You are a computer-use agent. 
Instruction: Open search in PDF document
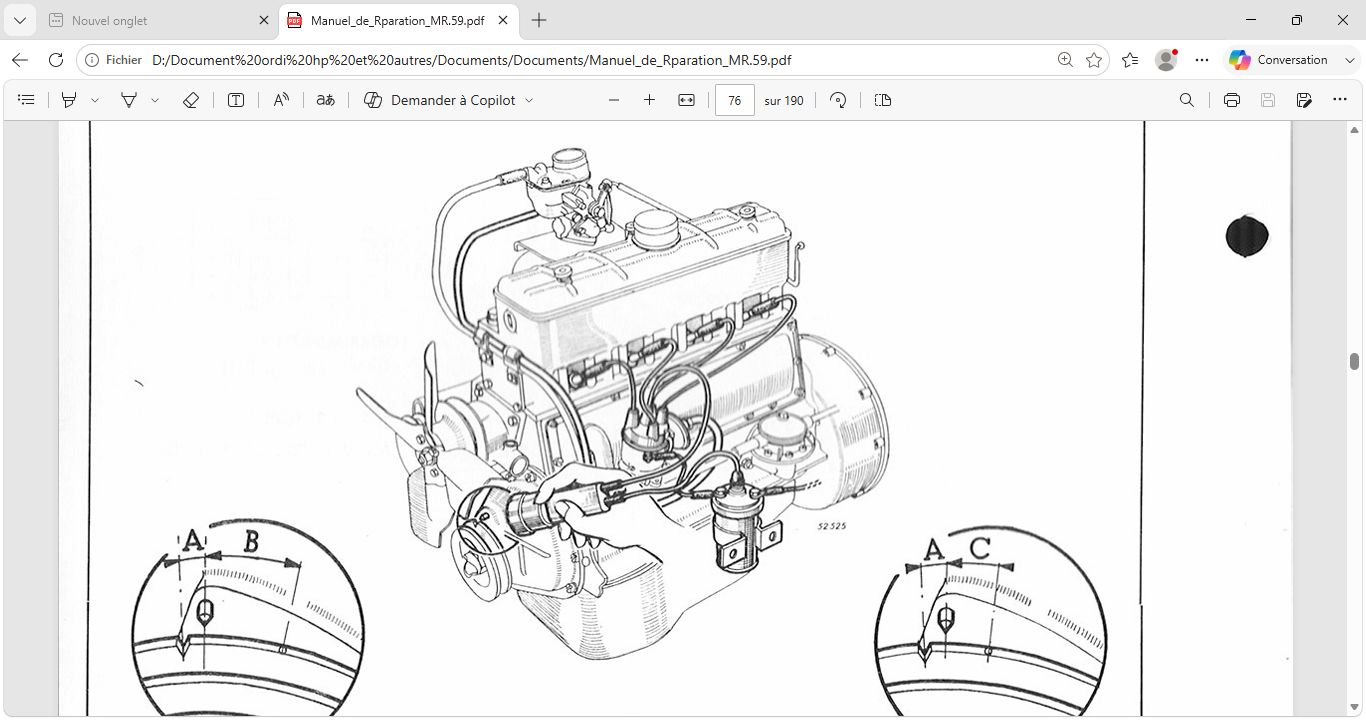[x=1187, y=100]
